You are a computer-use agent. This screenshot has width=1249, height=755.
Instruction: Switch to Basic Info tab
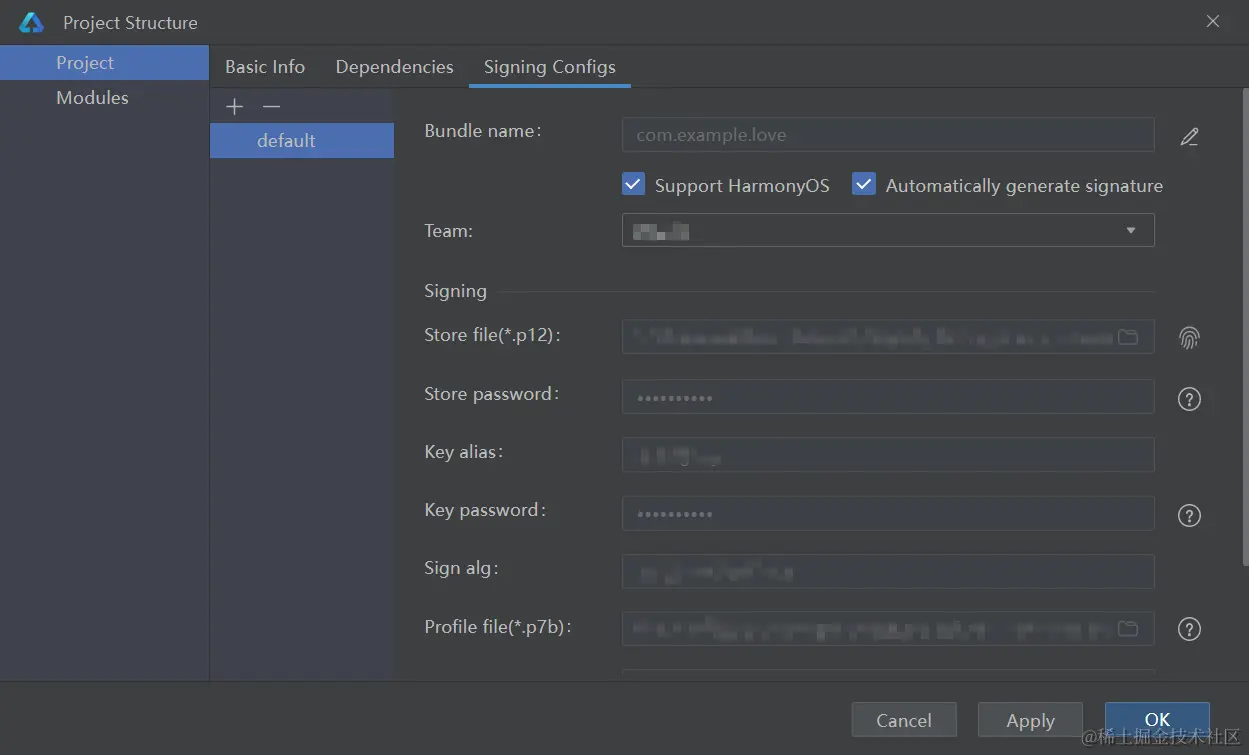click(265, 67)
